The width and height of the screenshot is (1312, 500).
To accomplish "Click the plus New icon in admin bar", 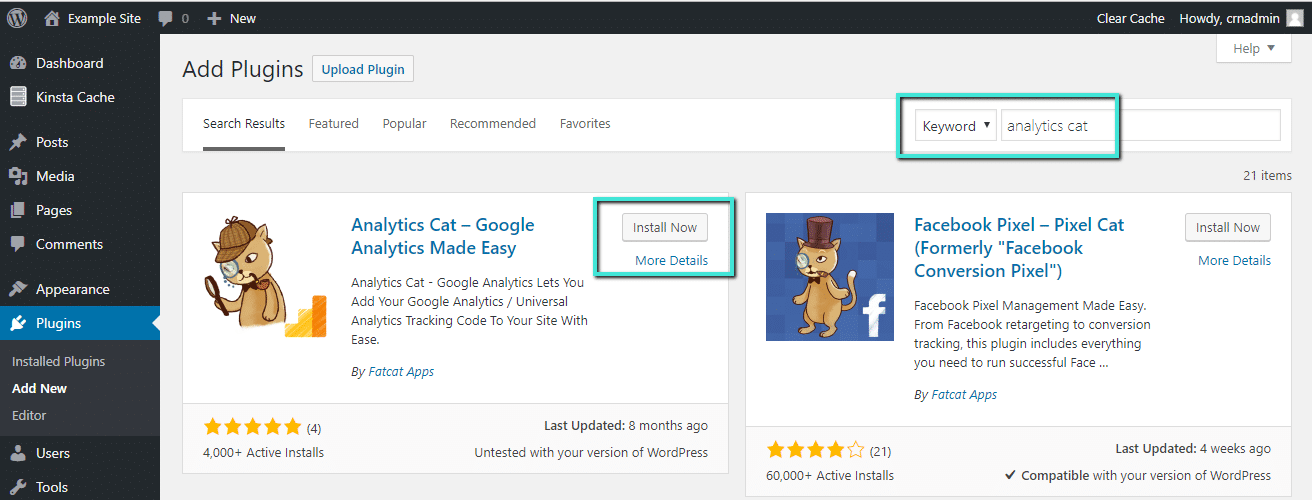I will point(214,18).
